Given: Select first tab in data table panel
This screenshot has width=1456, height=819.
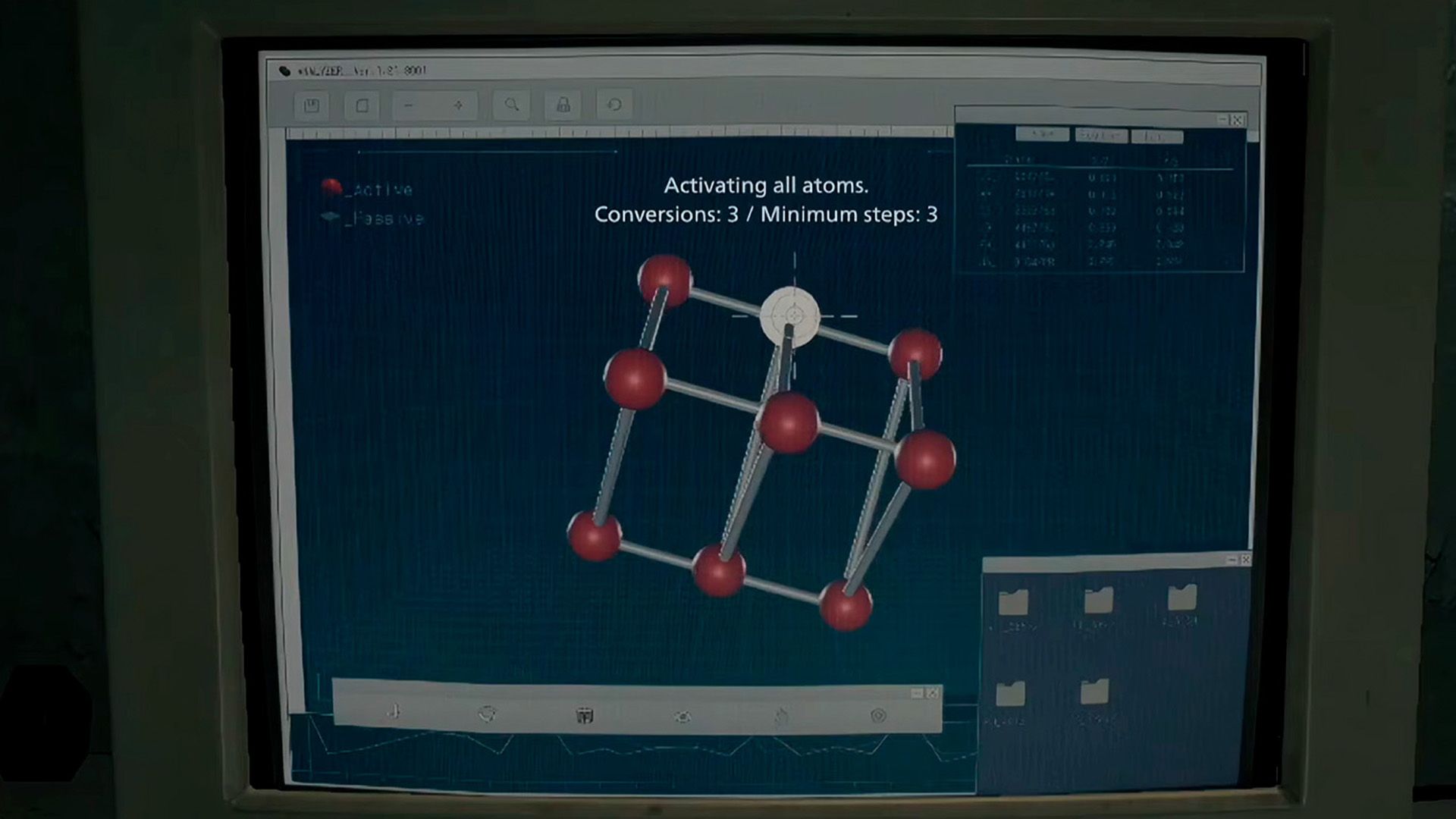Looking at the screenshot, I should (x=1042, y=134).
